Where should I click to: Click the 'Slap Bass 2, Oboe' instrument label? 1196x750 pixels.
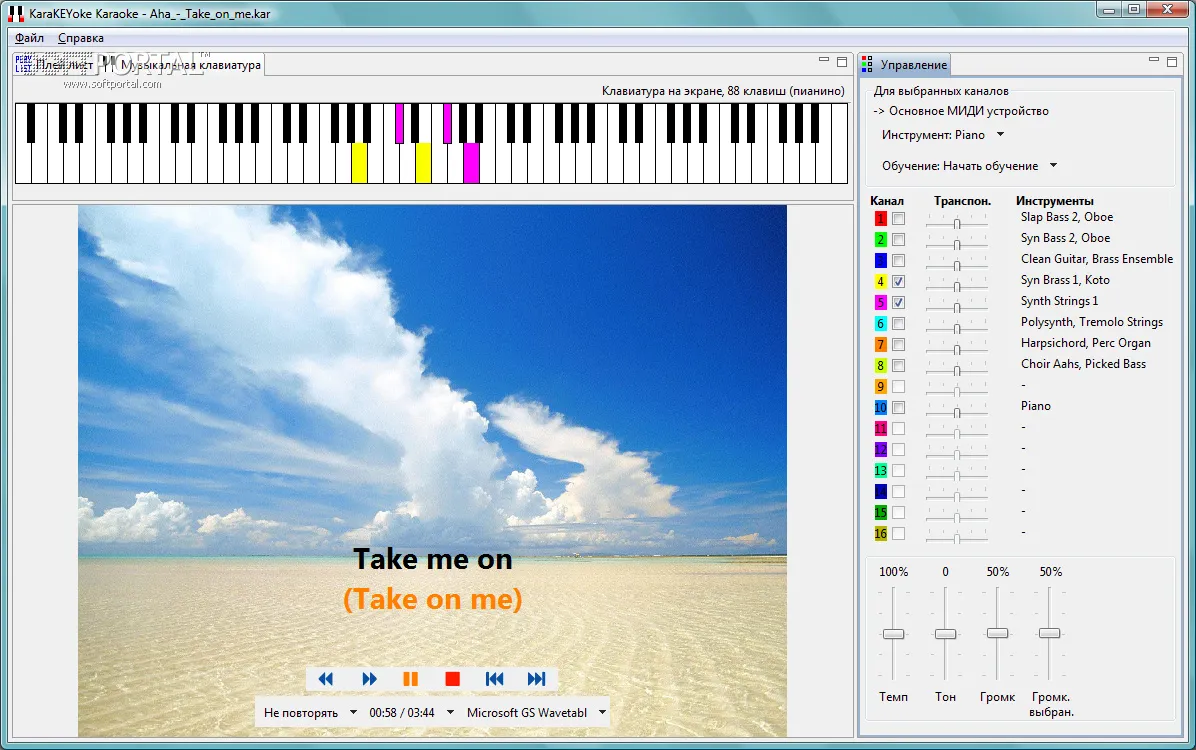(x=1067, y=217)
